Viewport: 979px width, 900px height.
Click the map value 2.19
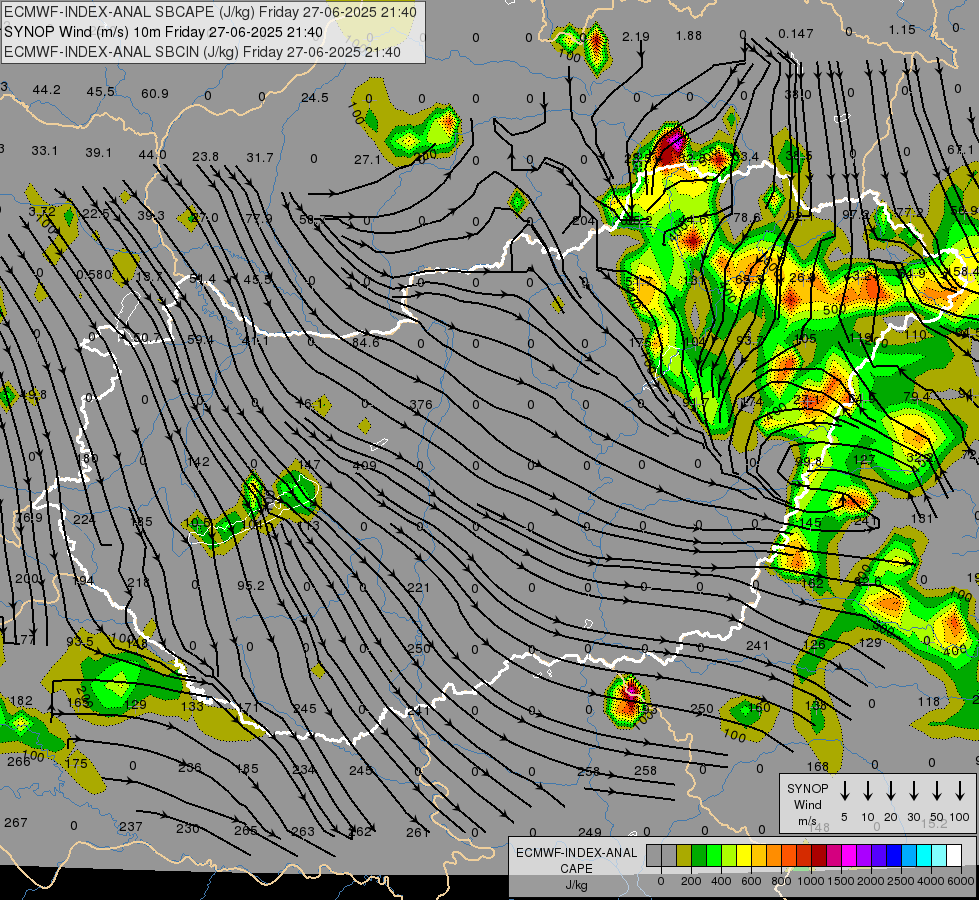636,37
